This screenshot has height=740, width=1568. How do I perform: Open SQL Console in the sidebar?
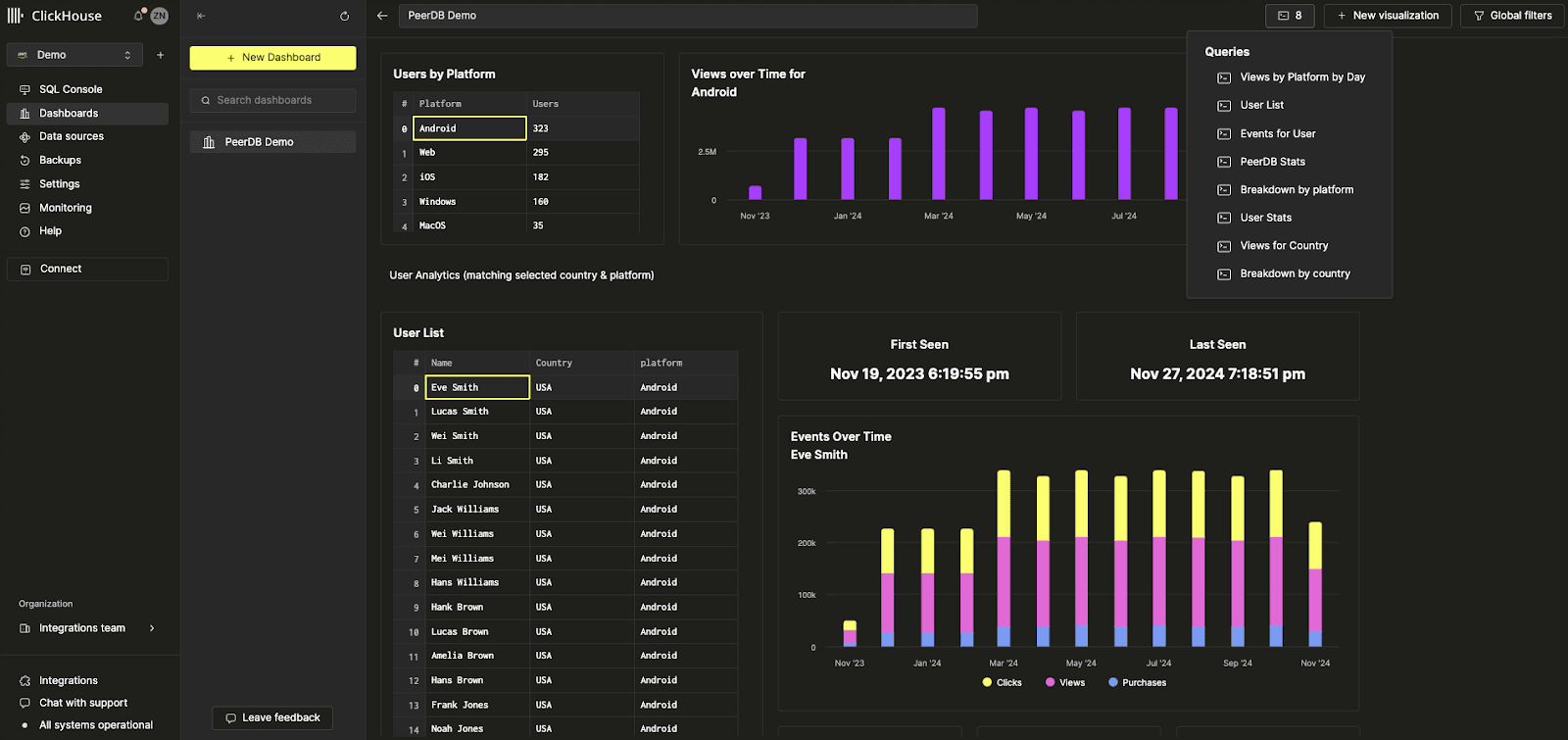[71, 89]
